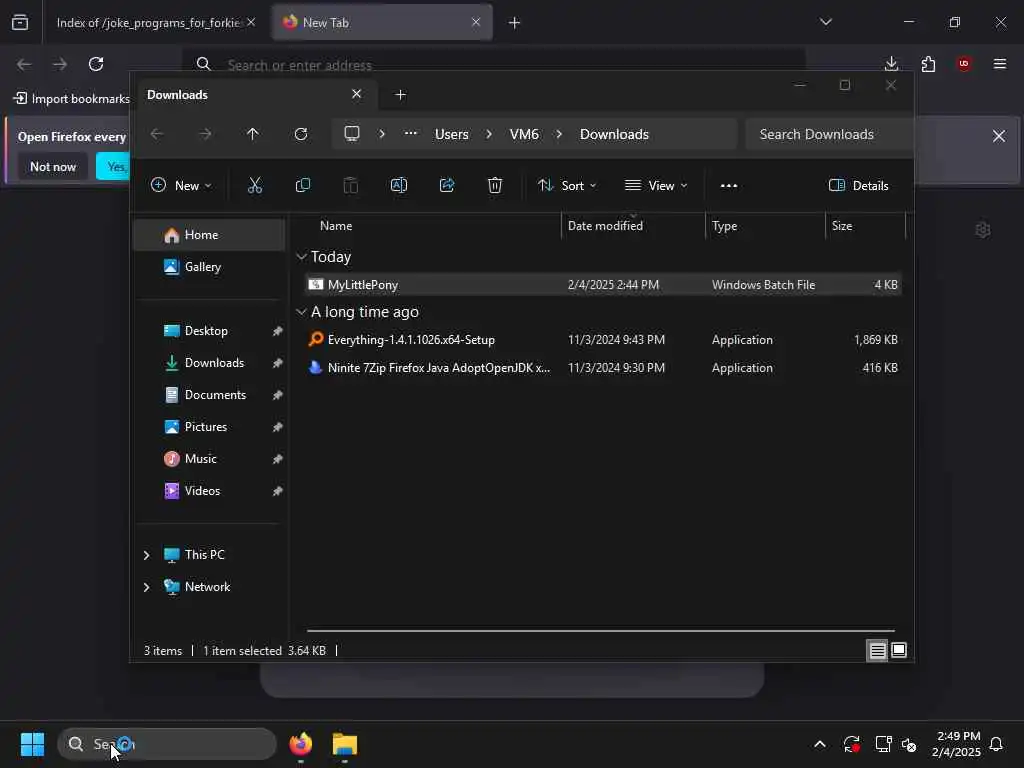This screenshot has height=768, width=1024.
Task: Select Everything-1.4.1.1026.x64-Setup file
Action: [602, 340]
